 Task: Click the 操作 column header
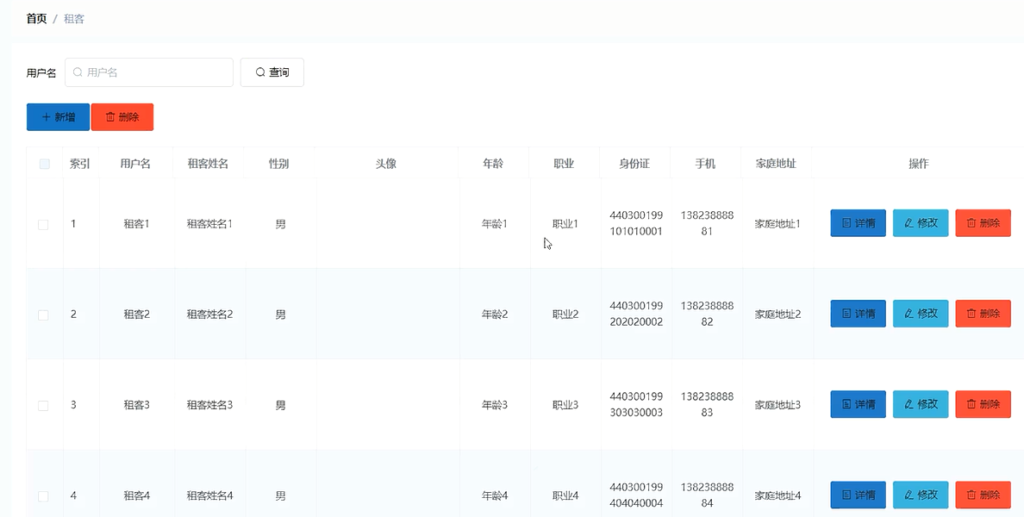pyautogui.click(x=918, y=164)
